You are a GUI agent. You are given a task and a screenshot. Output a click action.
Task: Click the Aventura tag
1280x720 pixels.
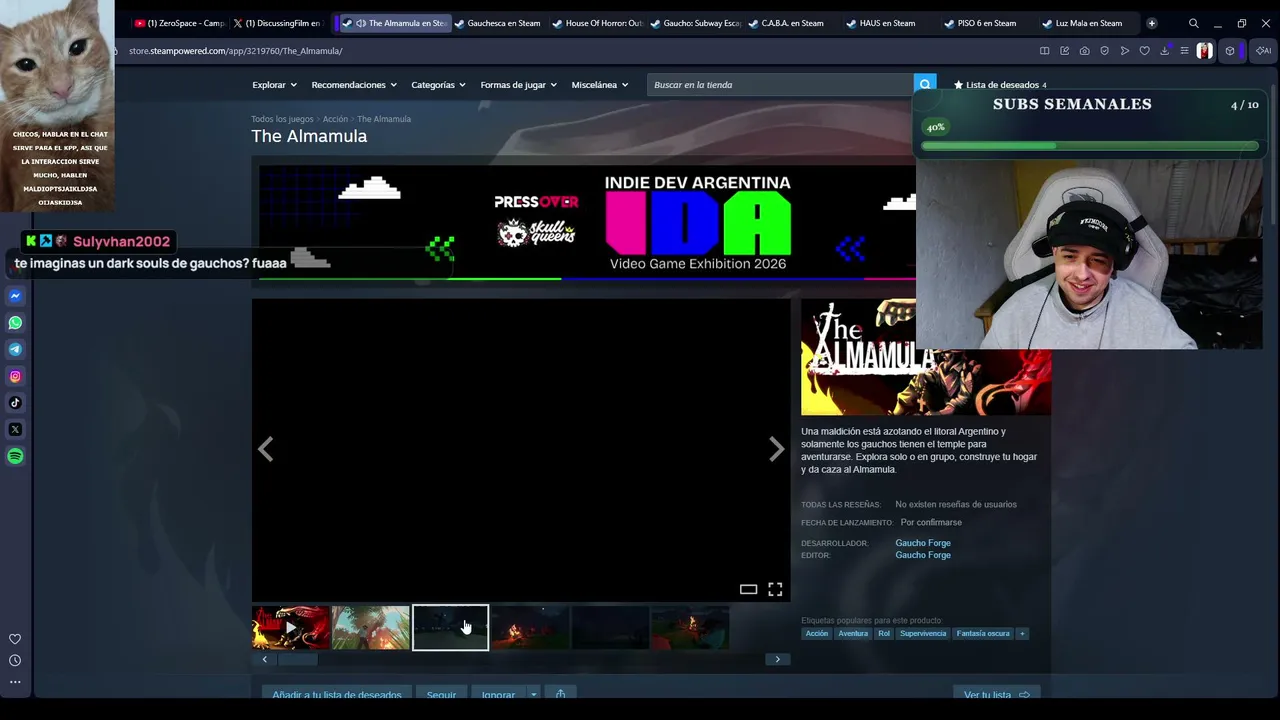(853, 634)
